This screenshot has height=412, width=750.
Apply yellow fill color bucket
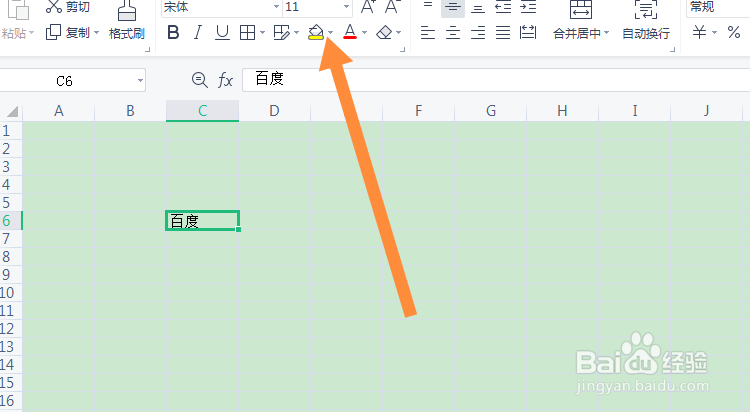click(316, 33)
